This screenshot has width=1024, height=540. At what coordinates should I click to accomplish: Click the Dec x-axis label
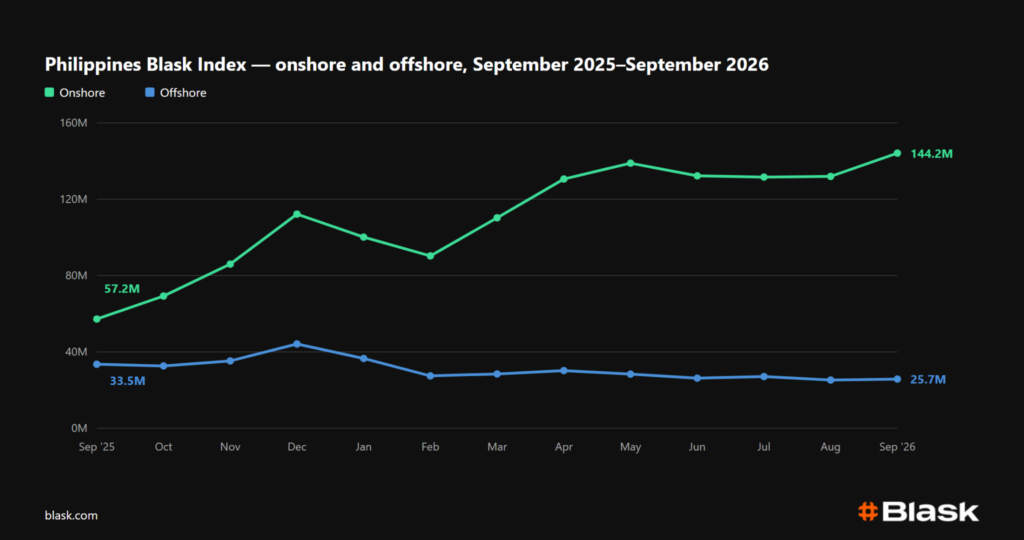coord(297,447)
